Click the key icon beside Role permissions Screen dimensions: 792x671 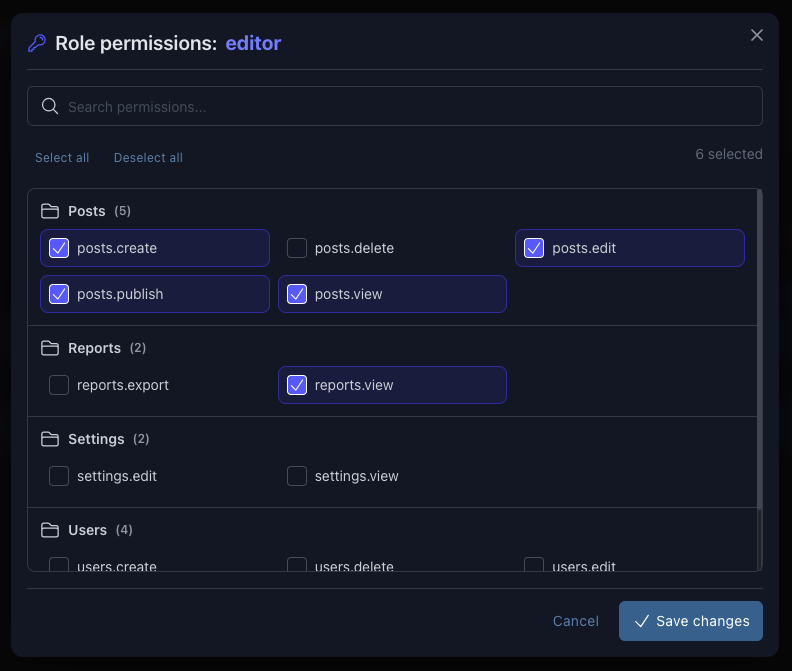tap(37, 43)
